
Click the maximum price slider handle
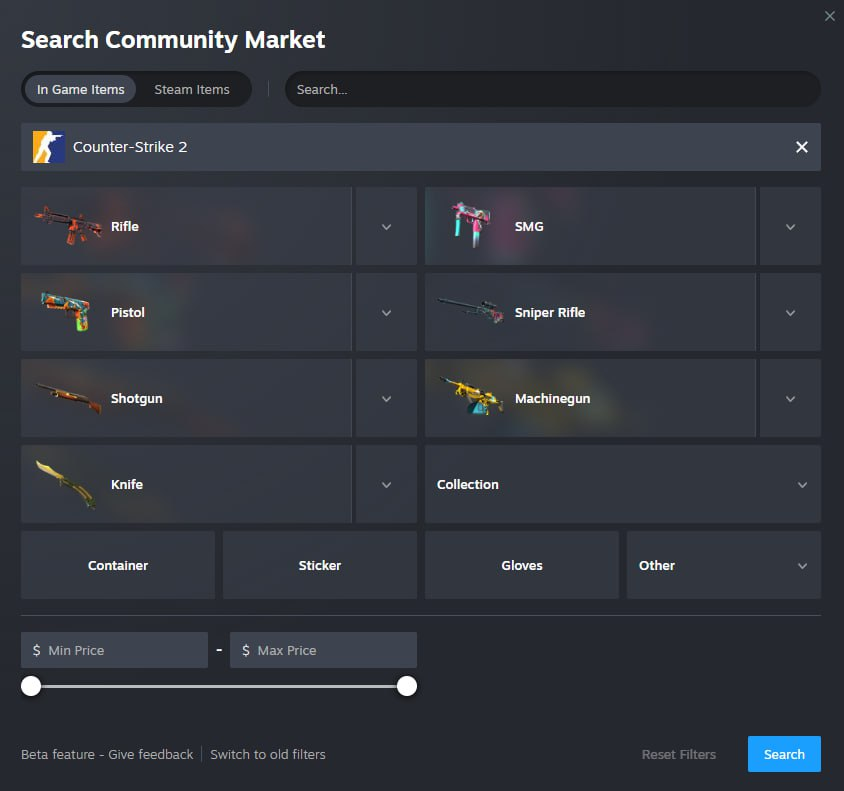tap(407, 686)
